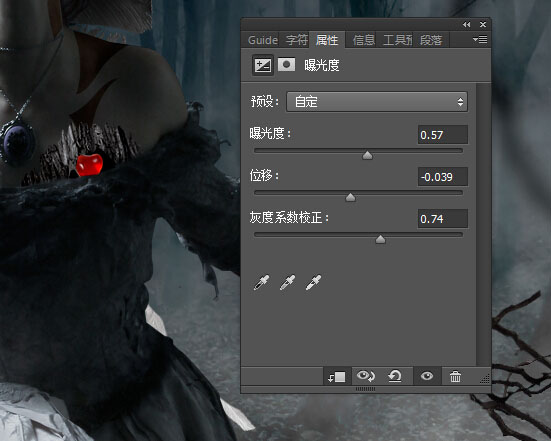Select the layer mask icon

click(286, 65)
